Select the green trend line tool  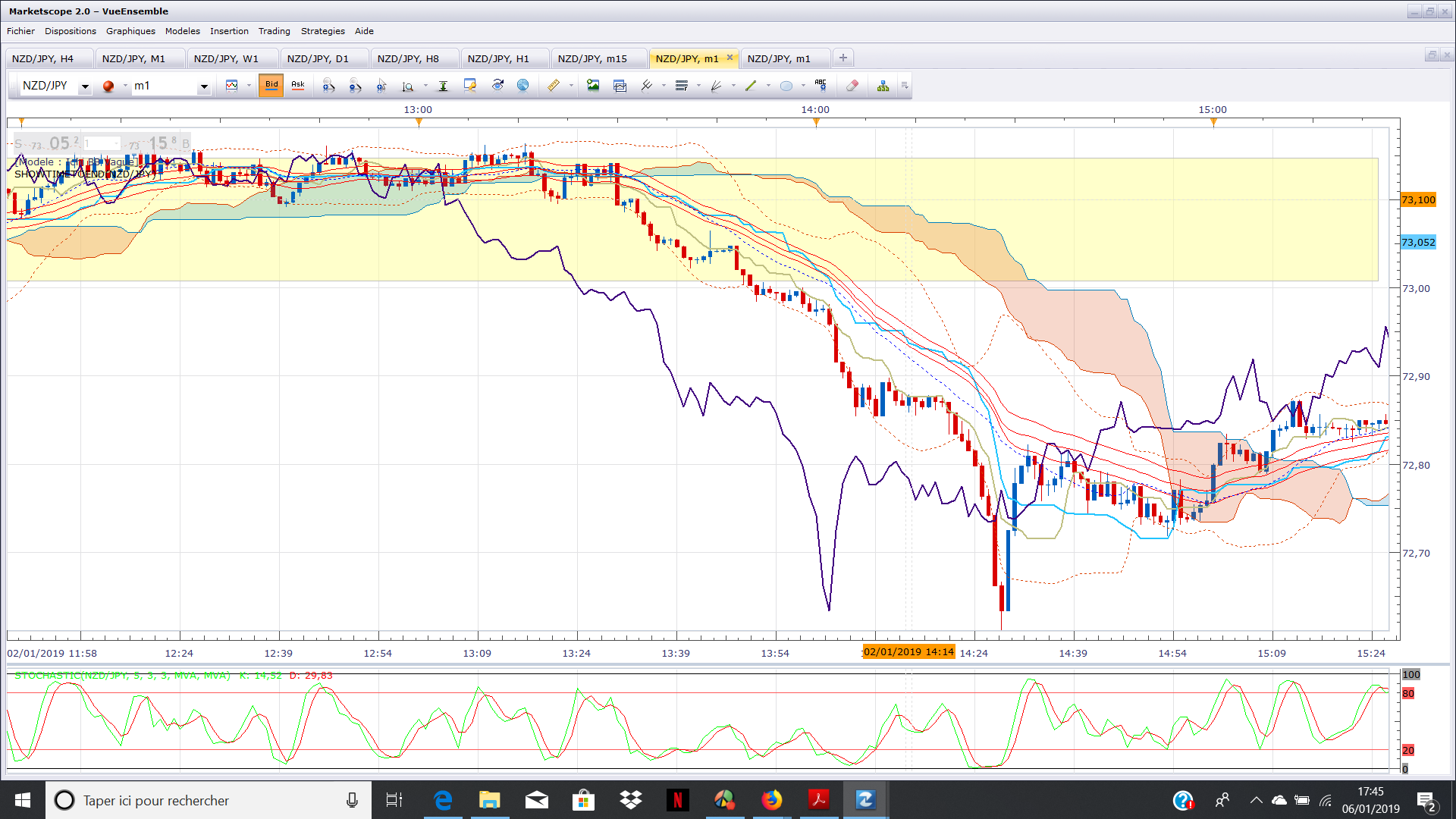[751, 86]
